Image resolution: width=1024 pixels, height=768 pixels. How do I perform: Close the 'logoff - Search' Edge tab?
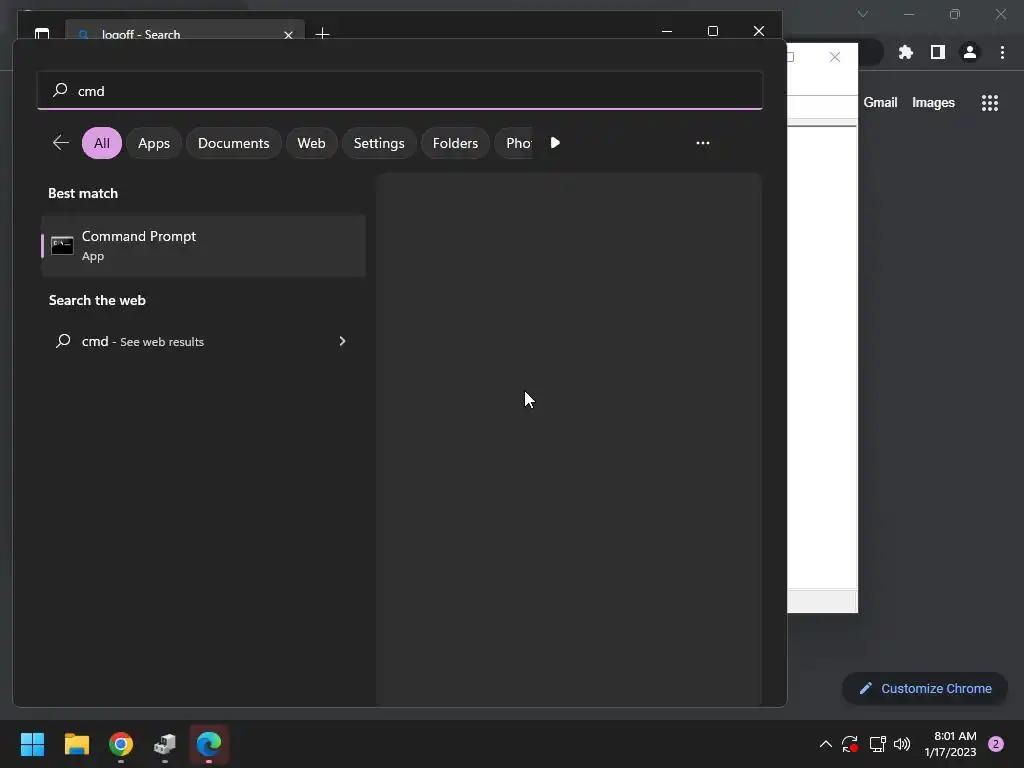pos(288,34)
